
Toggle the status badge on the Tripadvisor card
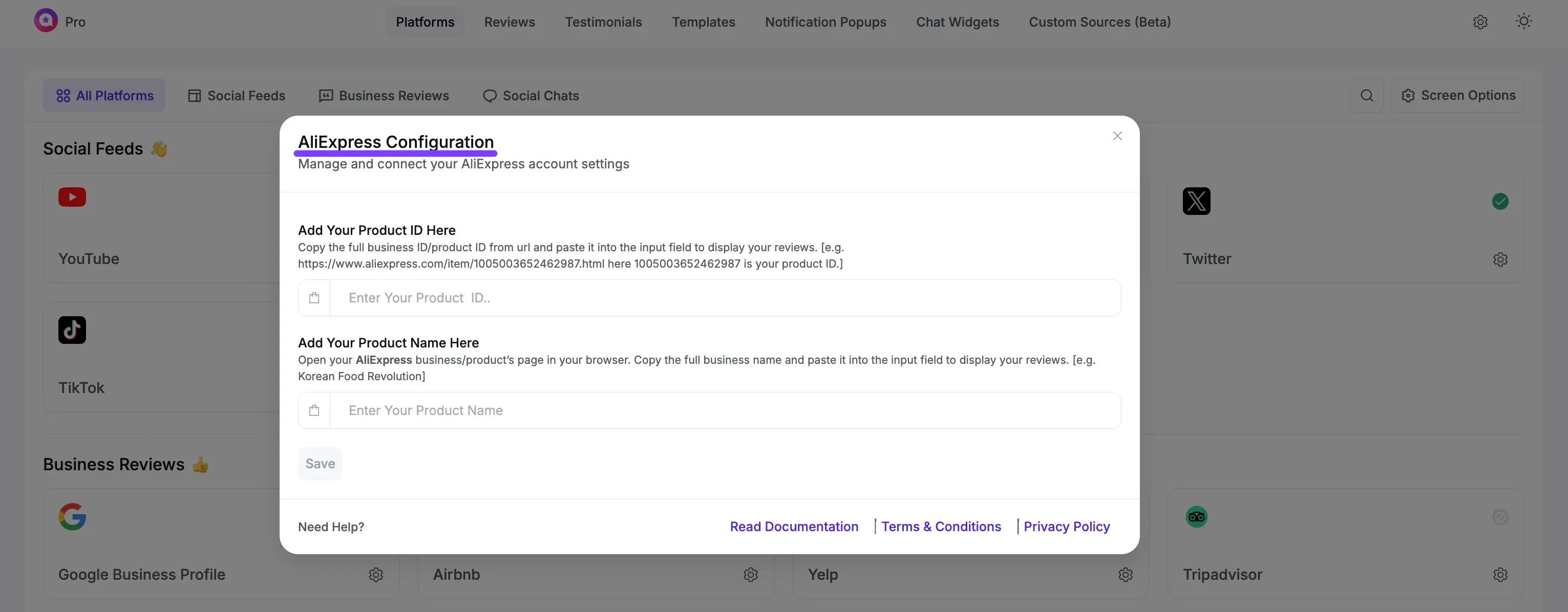[x=1500, y=516]
